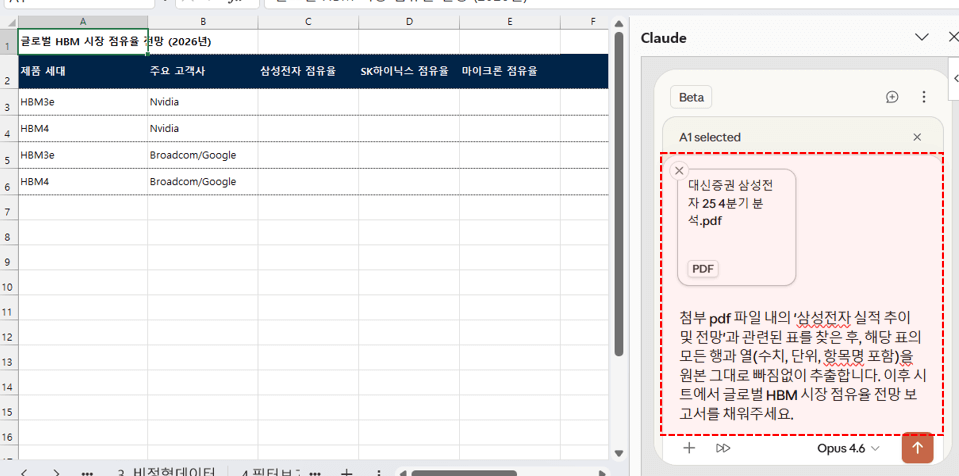Select column E header
Viewport: 959px width, 476px height.
(510, 22)
